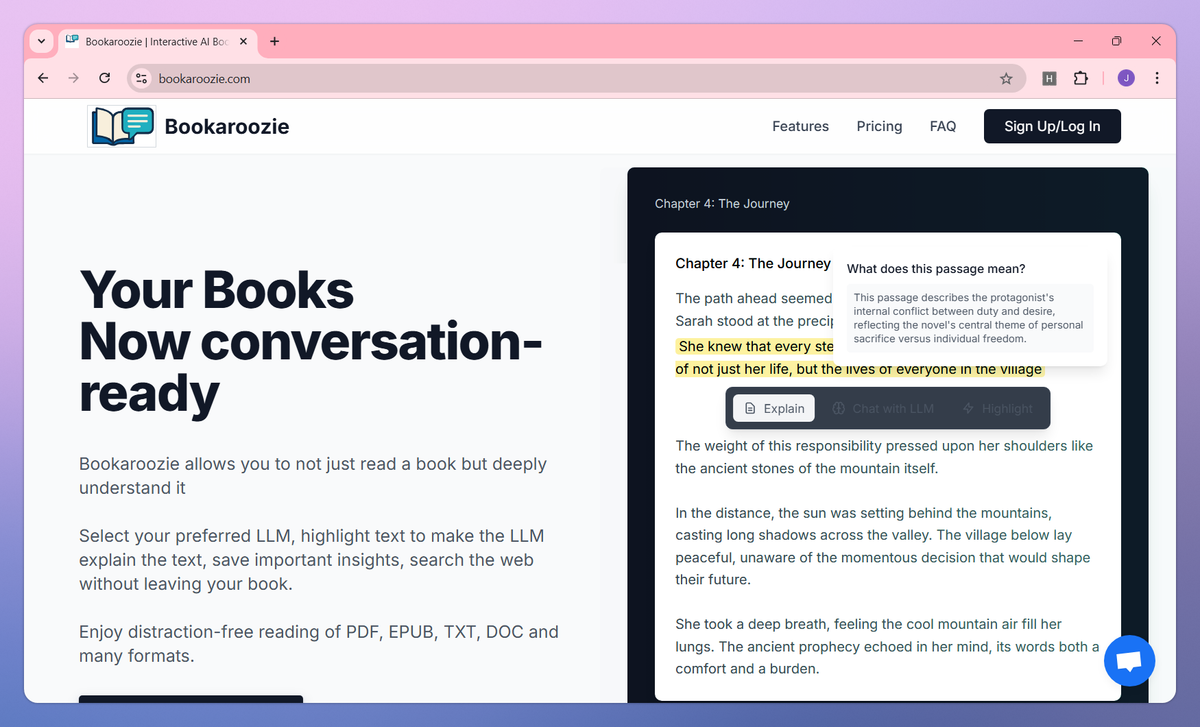Open the blue chat support bubble
The width and height of the screenshot is (1200, 727).
pyautogui.click(x=1130, y=660)
